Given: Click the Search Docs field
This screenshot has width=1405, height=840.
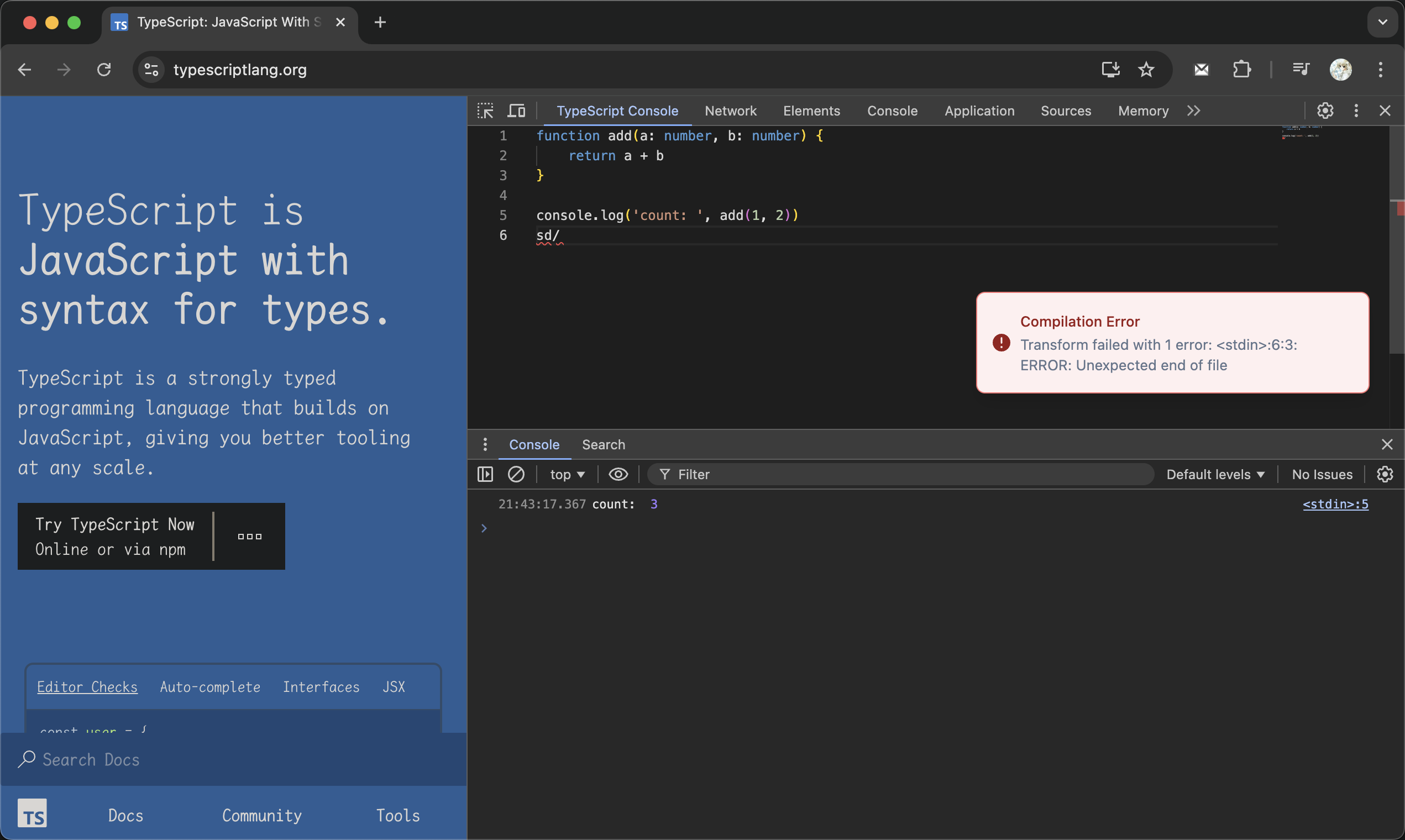Looking at the screenshot, I should [x=233, y=760].
